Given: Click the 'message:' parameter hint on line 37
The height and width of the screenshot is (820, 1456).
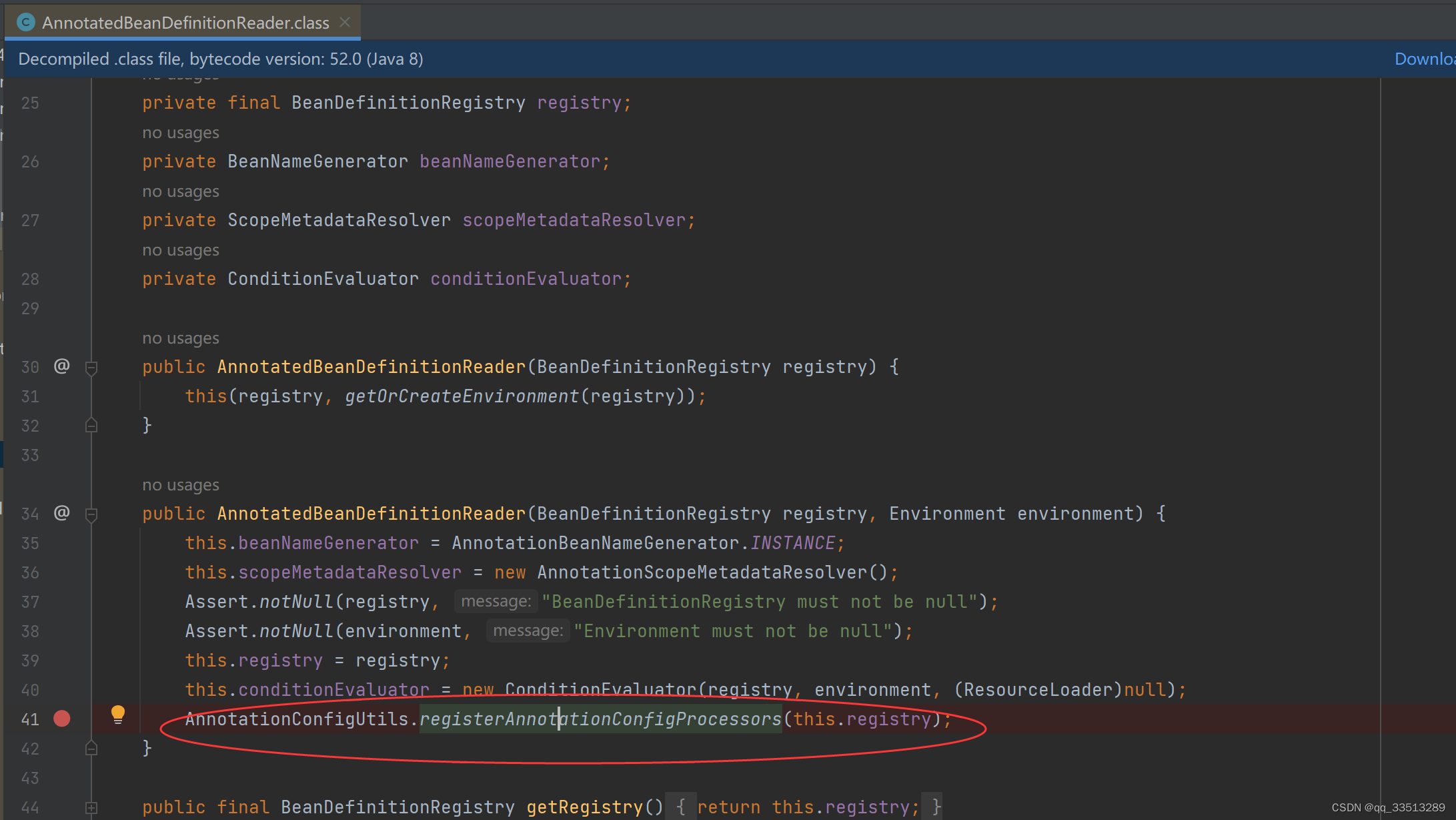Looking at the screenshot, I should click(x=496, y=601).
